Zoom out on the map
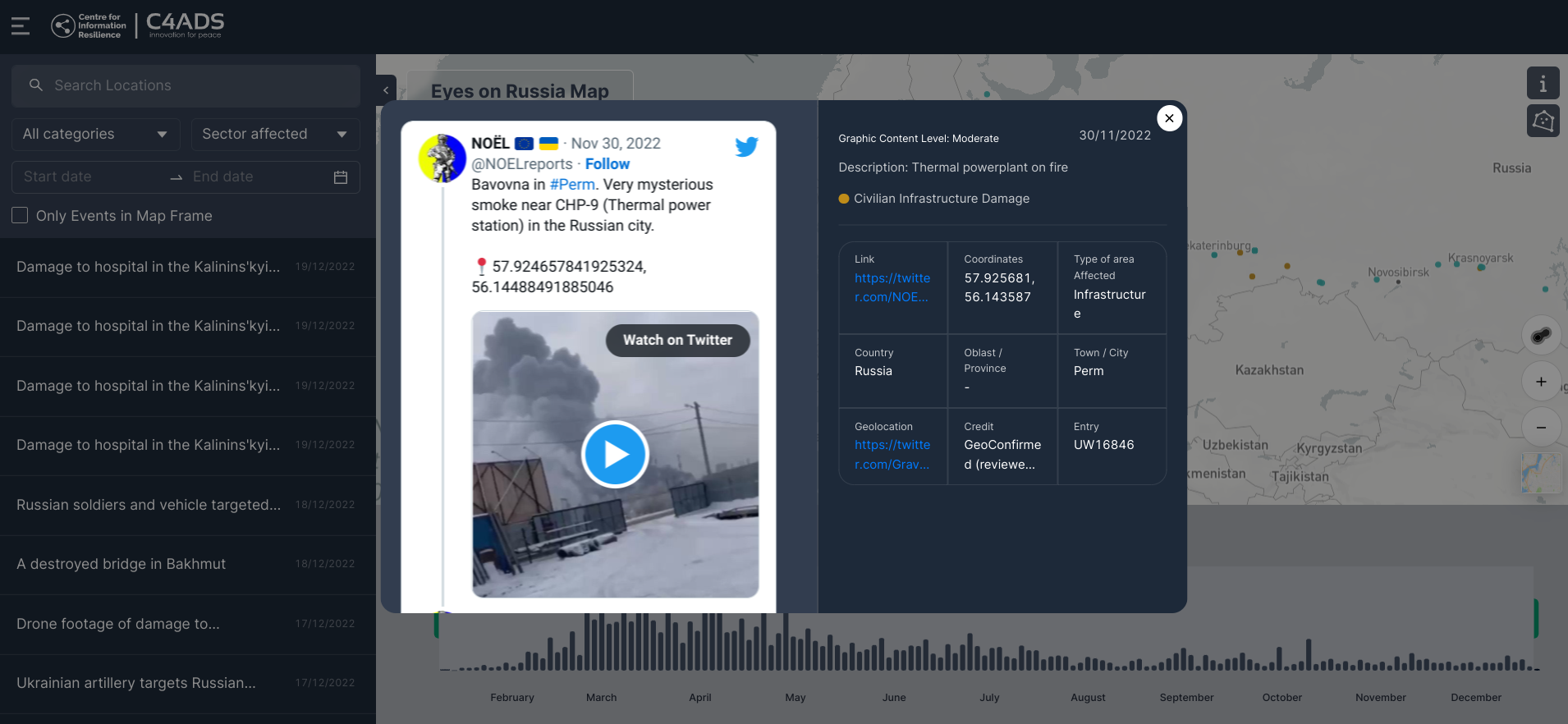 [1541, 428]
